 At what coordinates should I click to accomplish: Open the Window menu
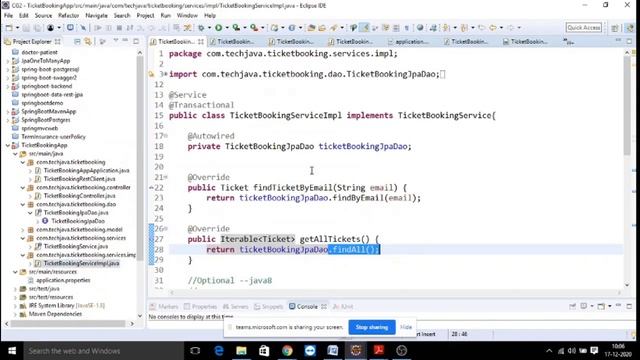187,16
